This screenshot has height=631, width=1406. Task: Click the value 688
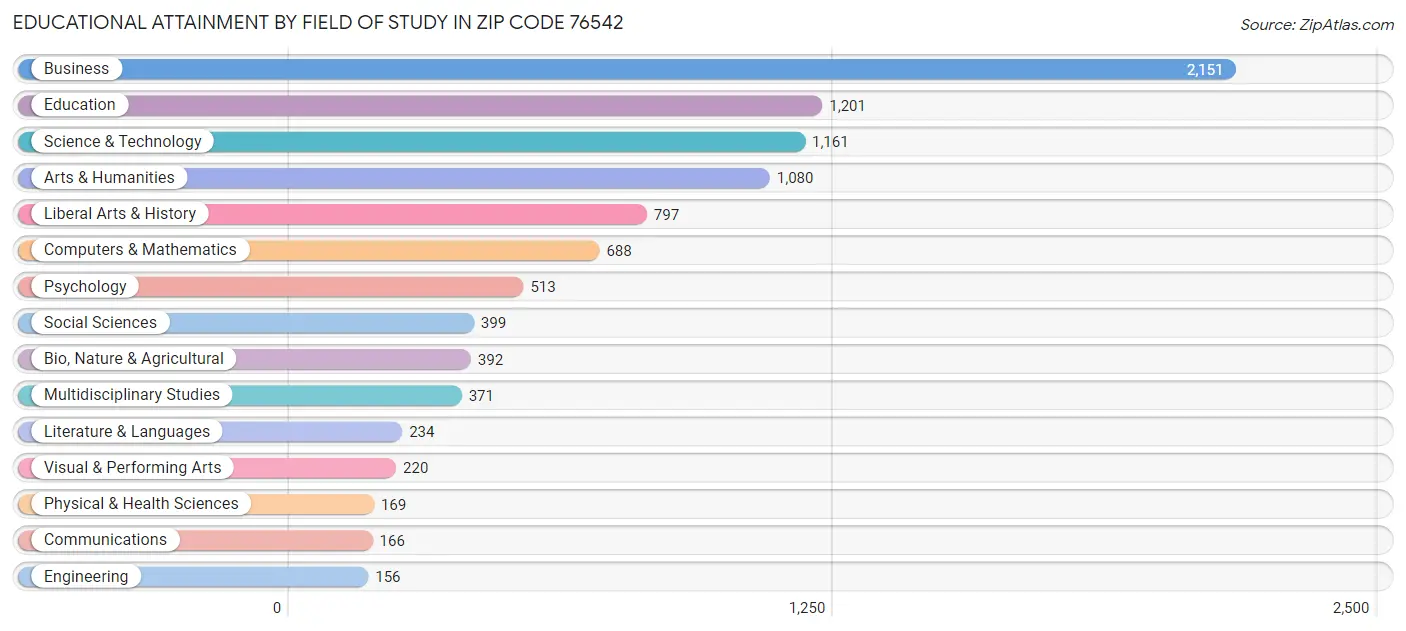pyautogui.click(x=619, y=251)
